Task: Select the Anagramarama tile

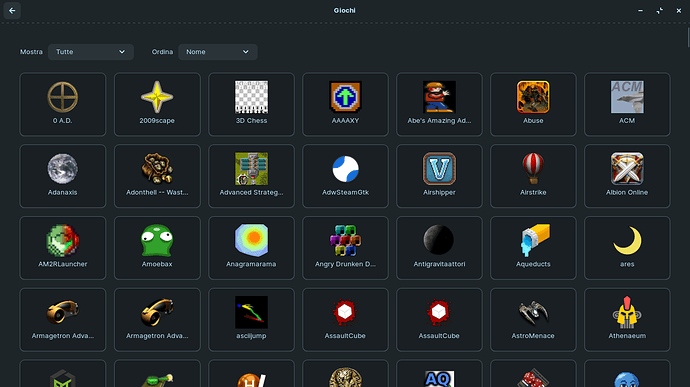Action: coord(251,248)
